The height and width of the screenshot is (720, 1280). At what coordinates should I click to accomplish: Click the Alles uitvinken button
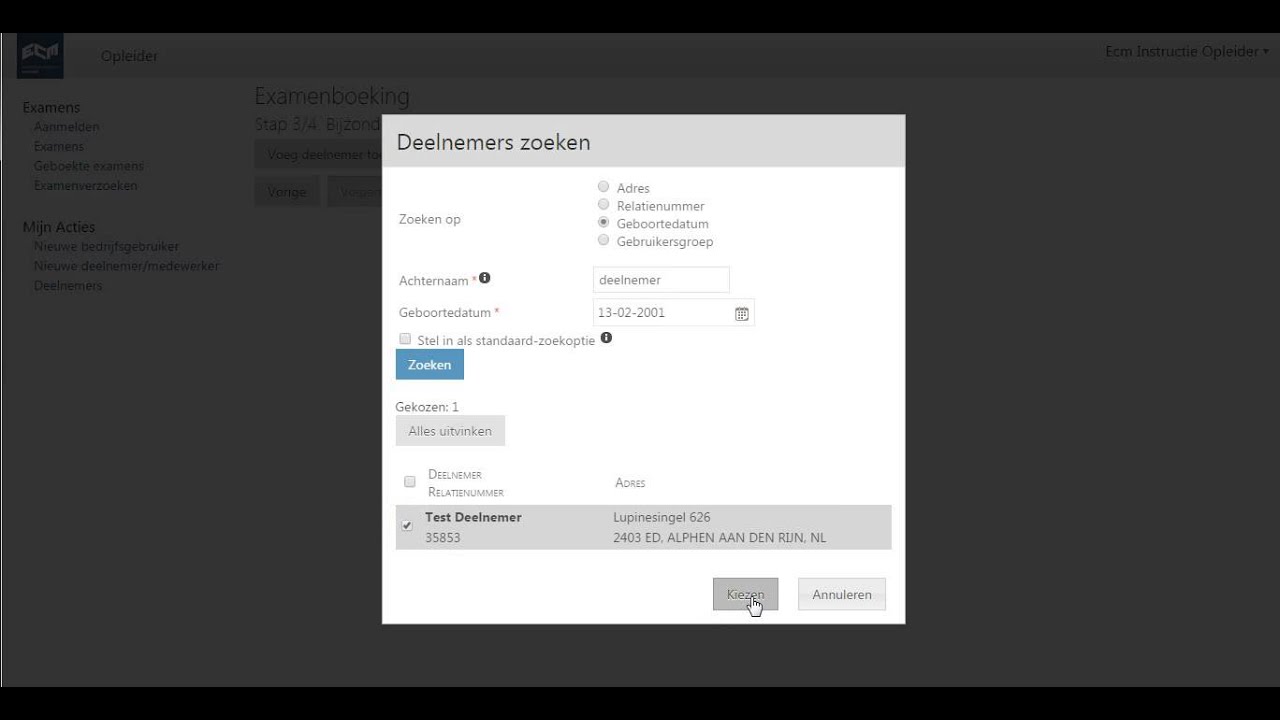tap(450, 431)
